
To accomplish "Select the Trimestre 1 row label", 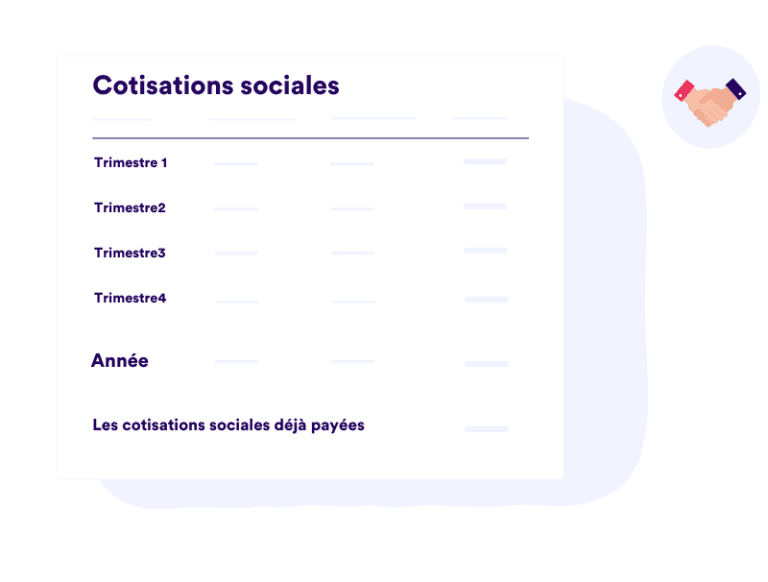I will [131, 163].
